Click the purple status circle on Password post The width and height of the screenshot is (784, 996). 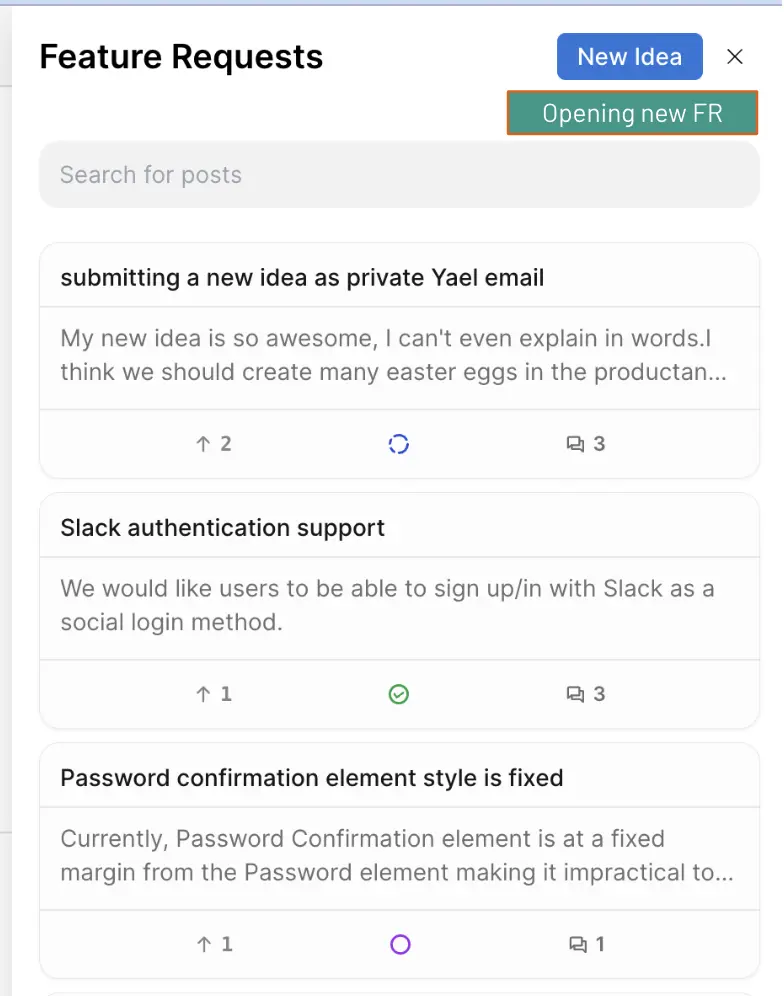coord(399,943)
